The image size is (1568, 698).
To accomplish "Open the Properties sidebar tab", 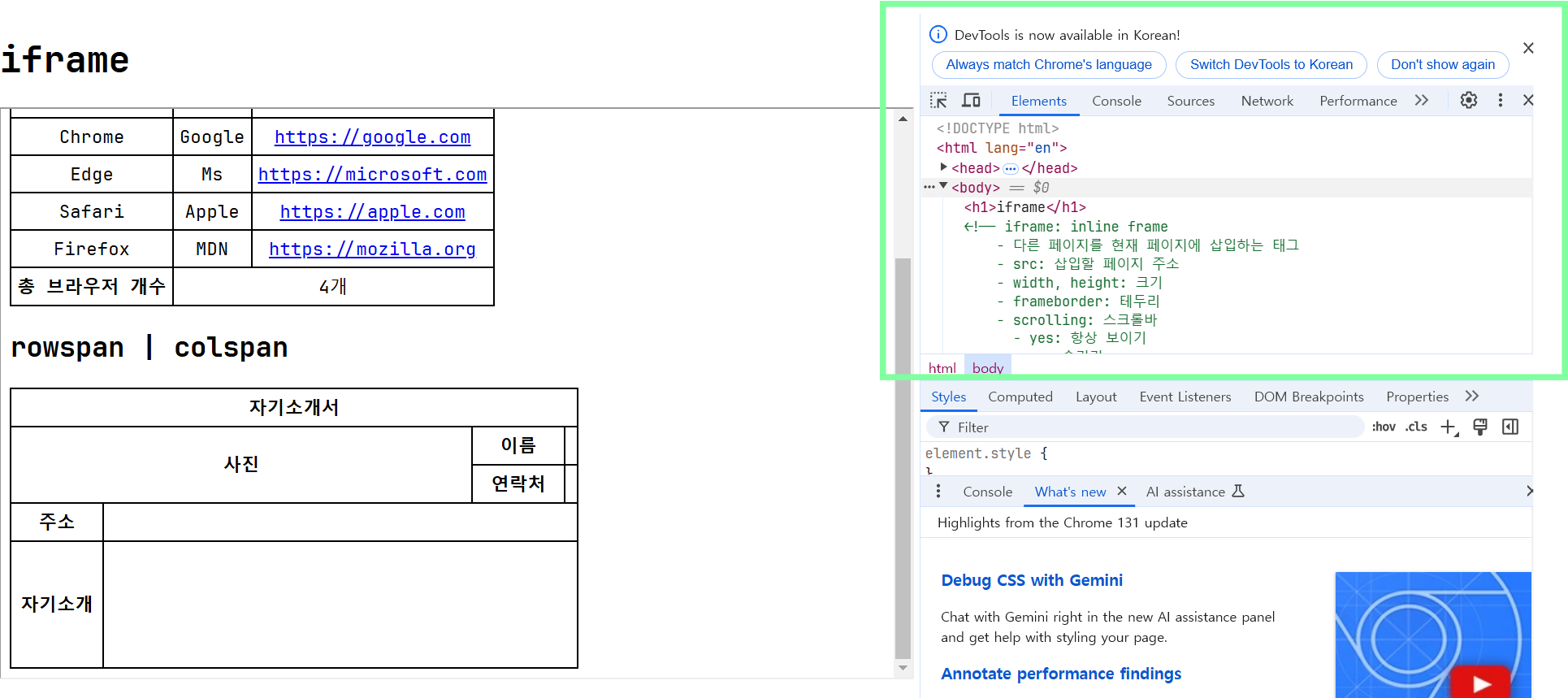I will coord(1418,397).
